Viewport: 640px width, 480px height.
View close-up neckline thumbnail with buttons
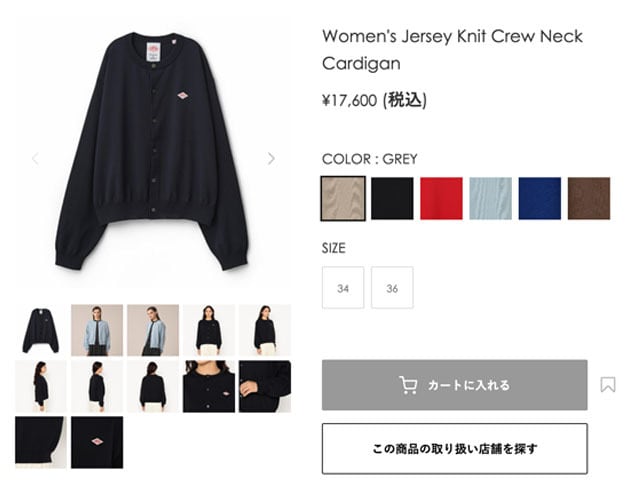(209, 386)
